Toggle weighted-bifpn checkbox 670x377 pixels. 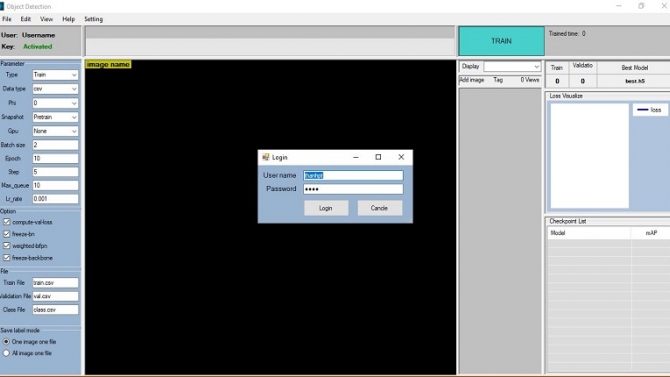click(6, 246)
